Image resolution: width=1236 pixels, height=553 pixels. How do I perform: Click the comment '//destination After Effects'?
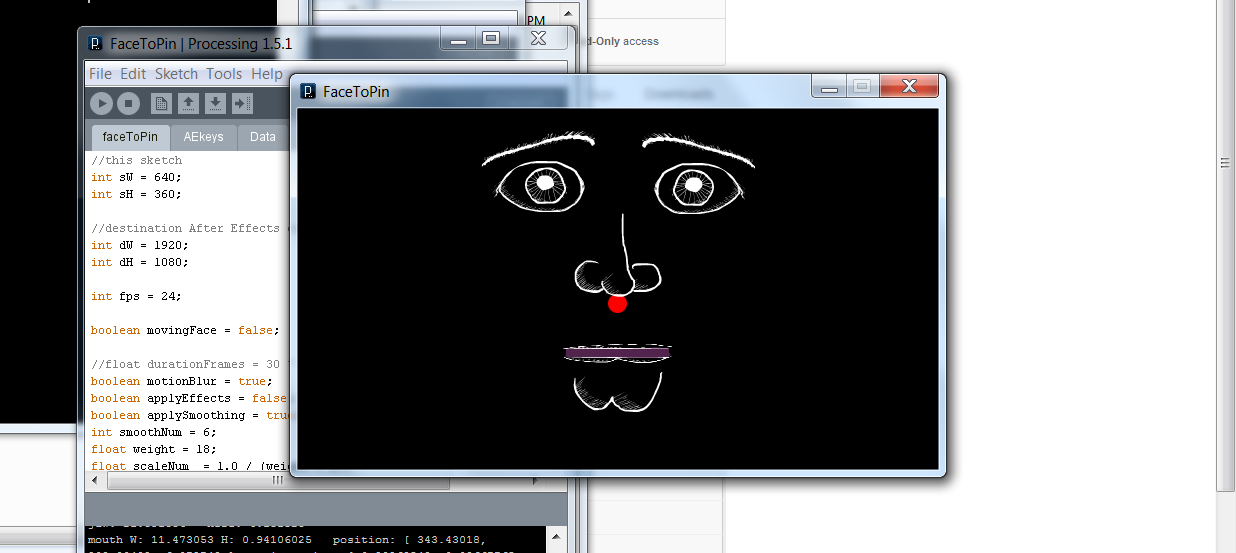tap(188, 228)
